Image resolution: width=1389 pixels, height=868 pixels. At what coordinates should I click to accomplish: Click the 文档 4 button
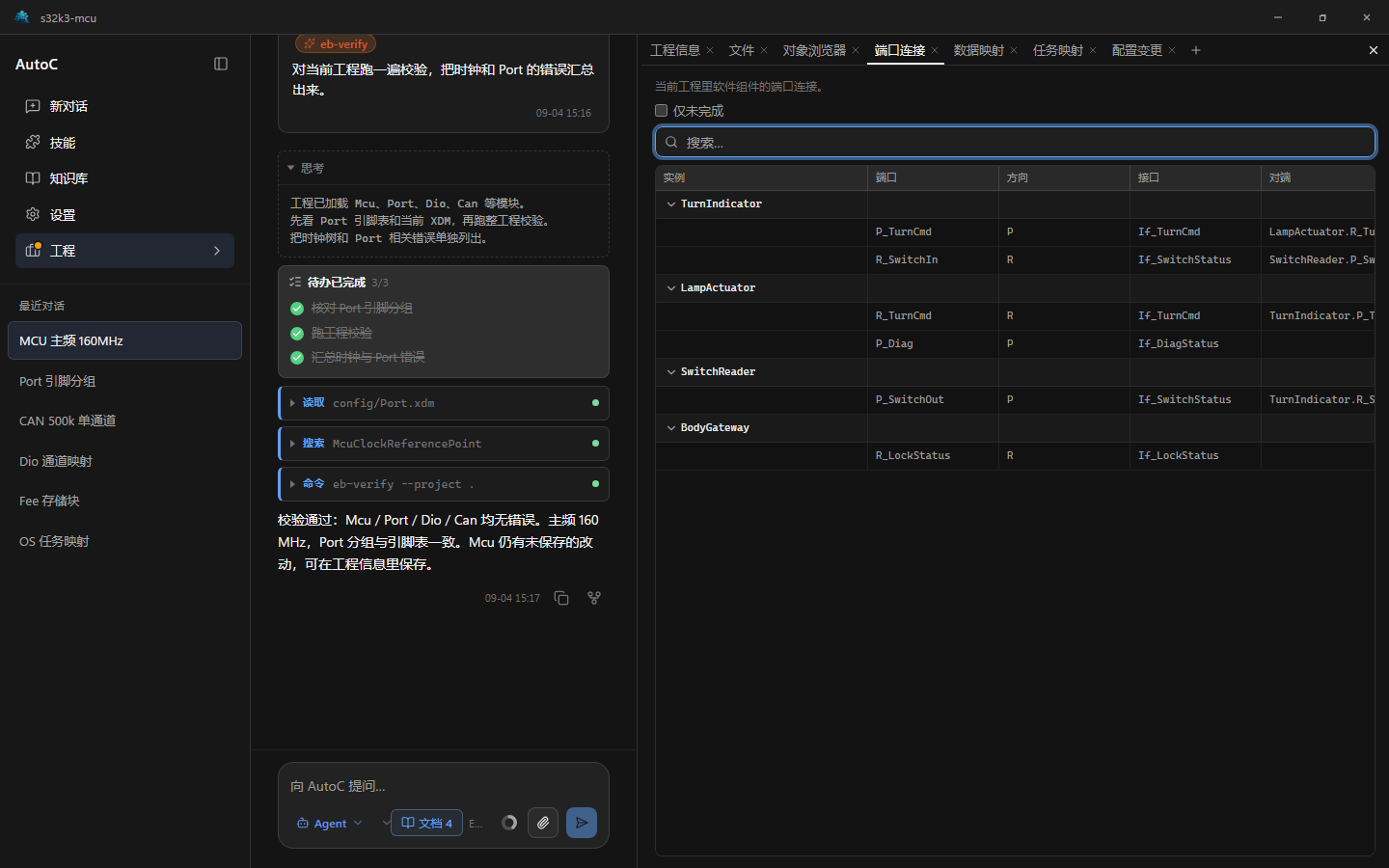coord(426,823)
